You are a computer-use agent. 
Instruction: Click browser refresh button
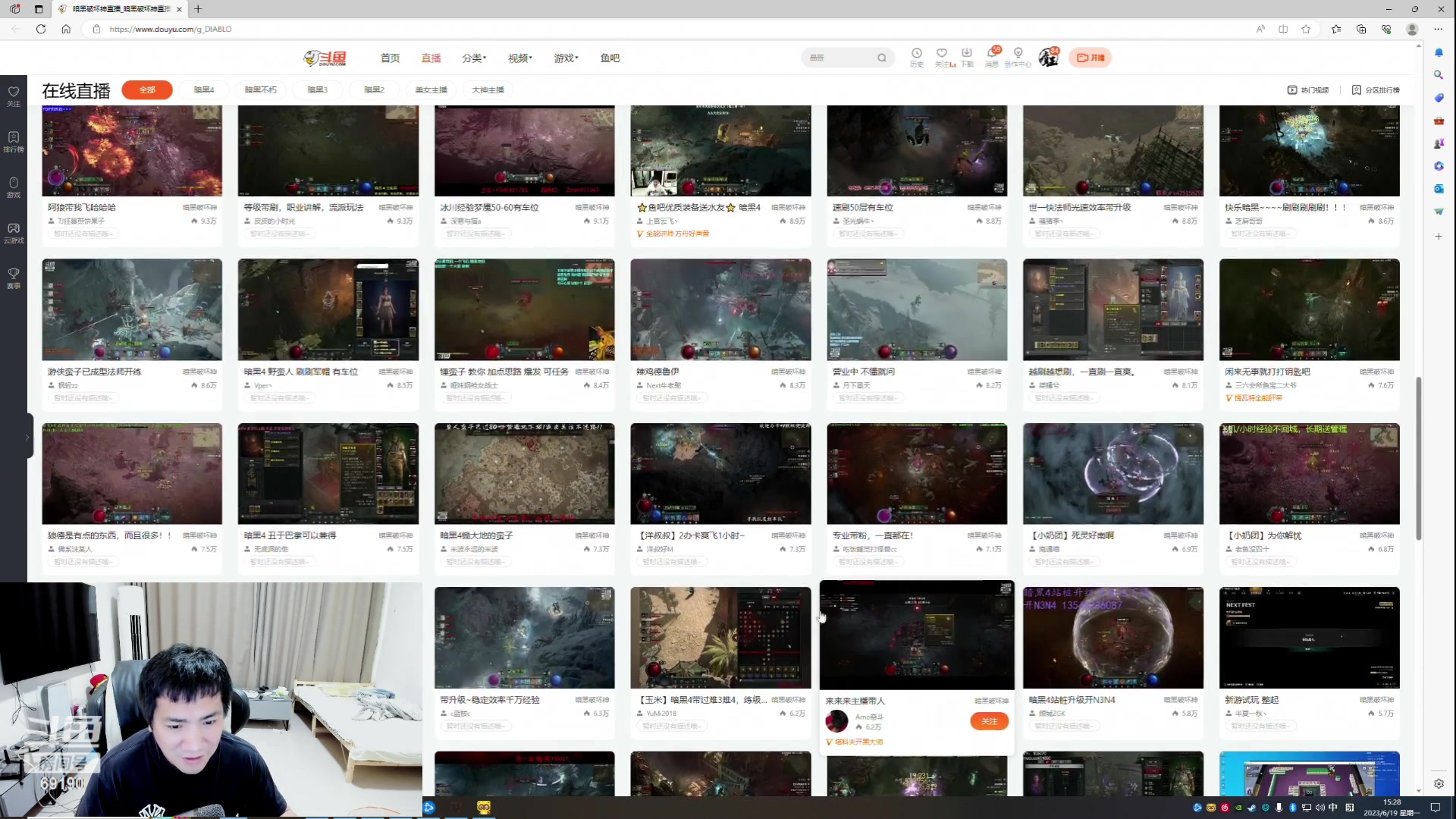click(41, 29)
